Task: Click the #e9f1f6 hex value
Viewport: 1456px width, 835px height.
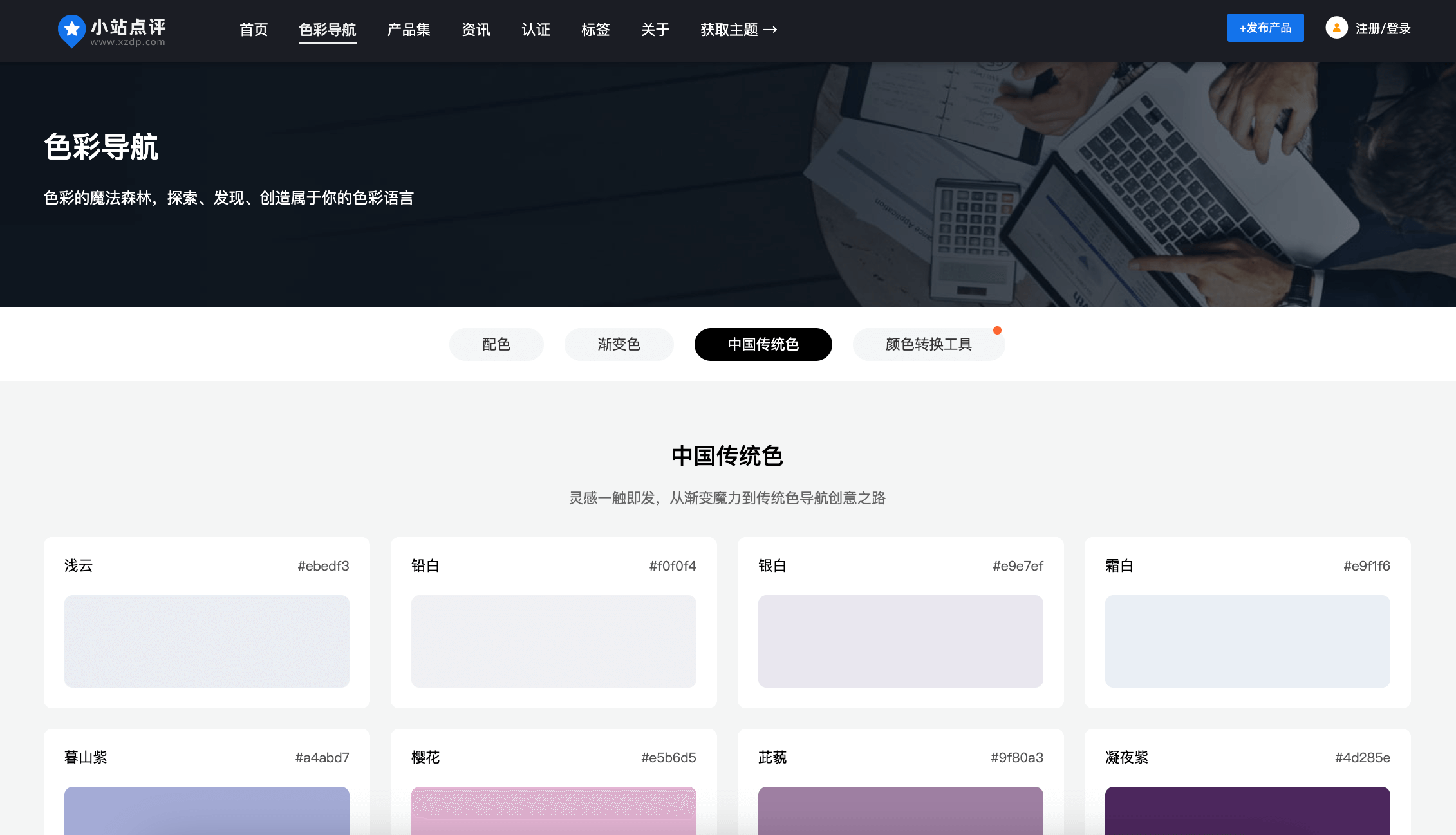Action: coord(1367,566)
